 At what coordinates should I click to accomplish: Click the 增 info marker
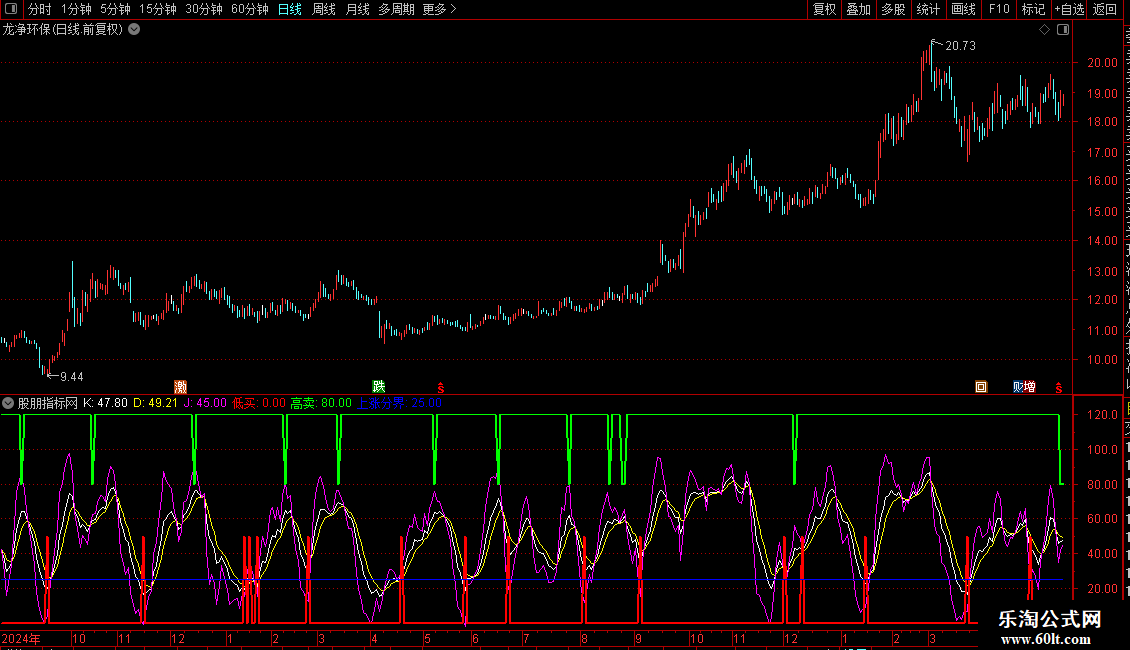click(x=1030, y=387)
